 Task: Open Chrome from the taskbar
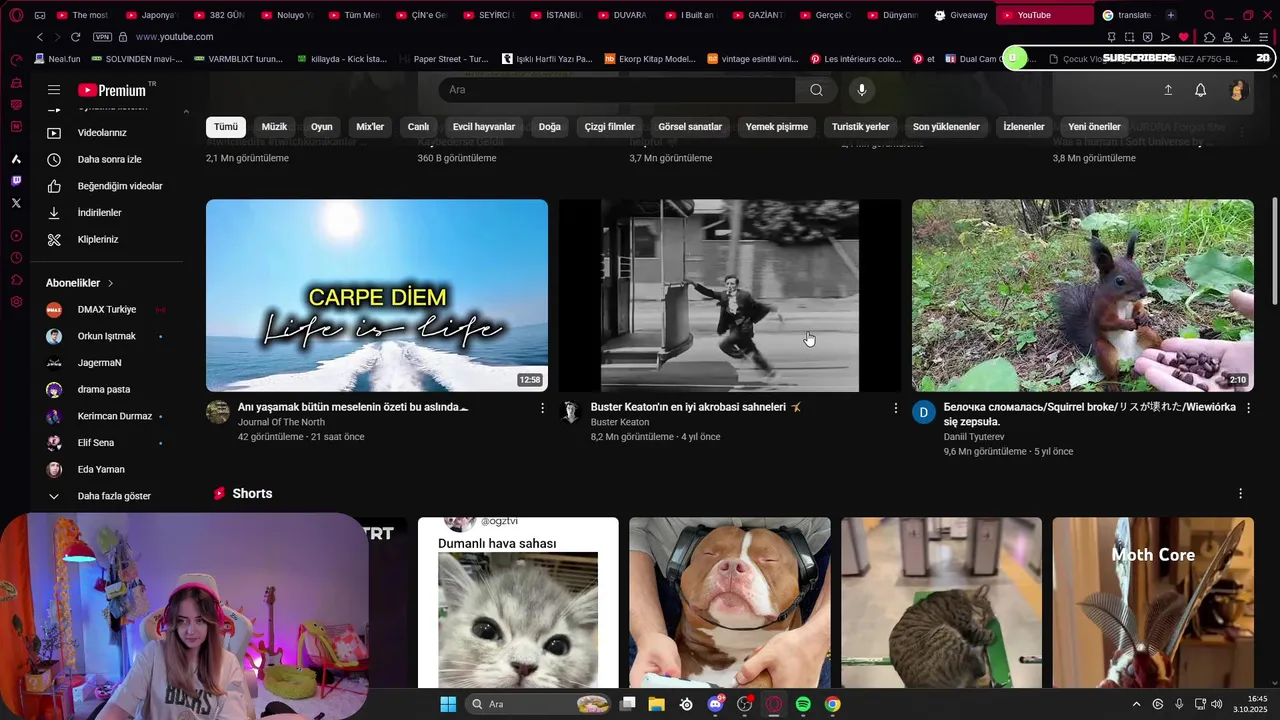click(832, 704)
